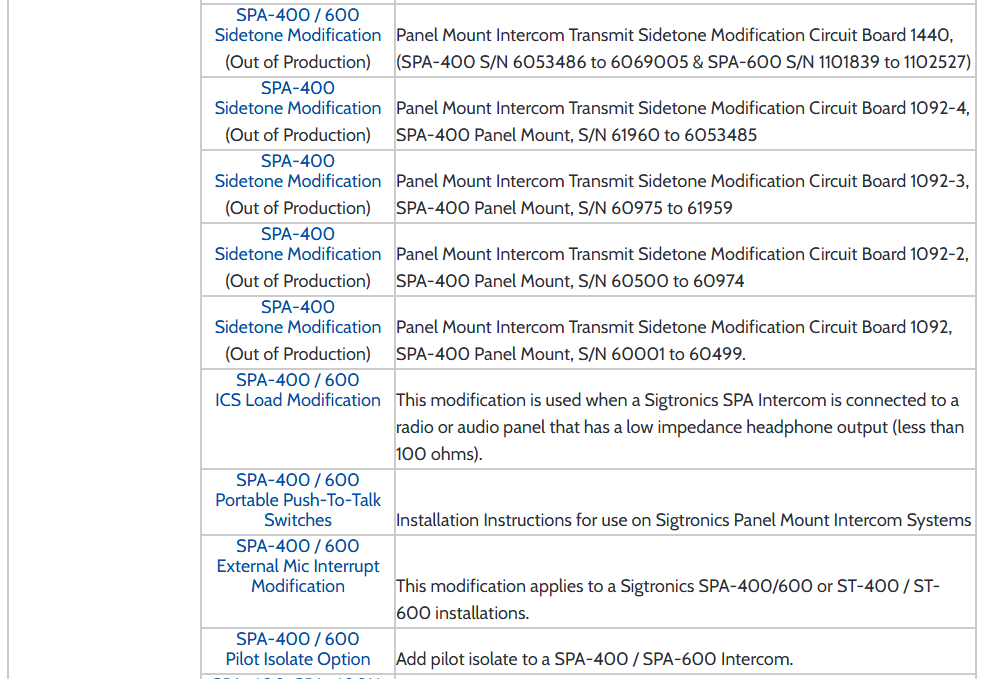Open the ICS Load Modification link
This screenshot has height=679, width=983.
pos(298,400)
